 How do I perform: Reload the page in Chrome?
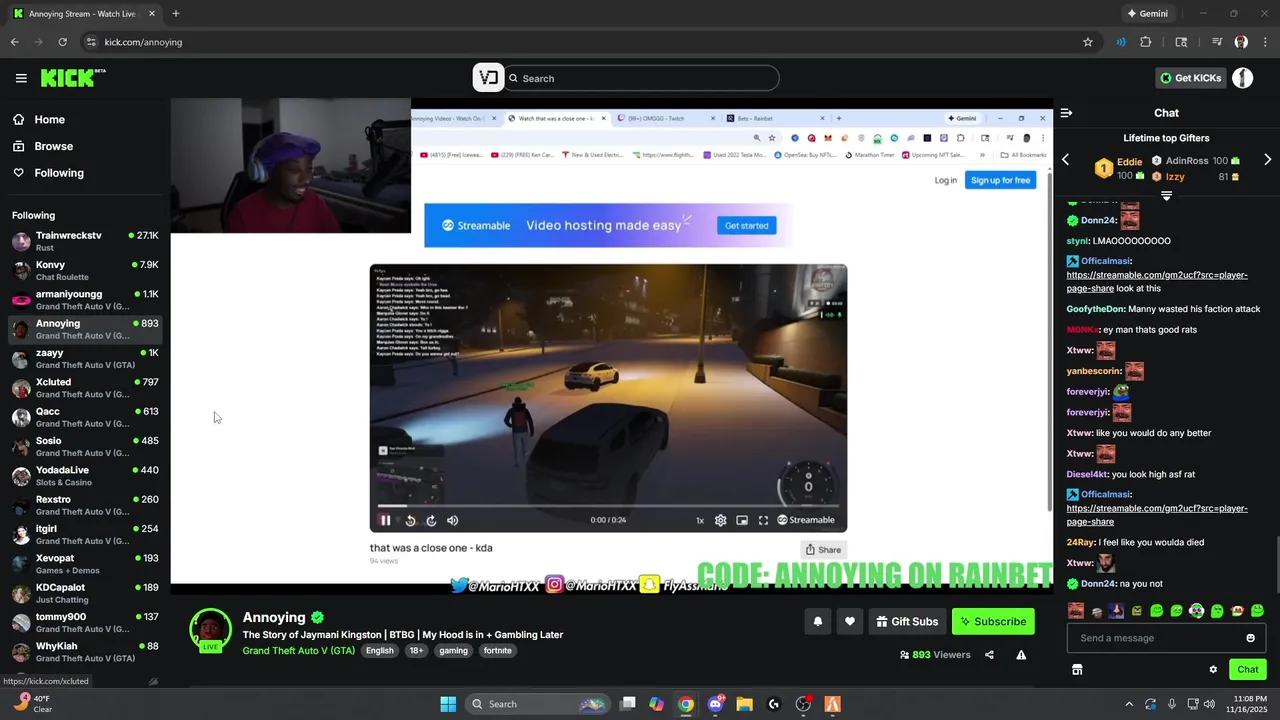(62, 42)
